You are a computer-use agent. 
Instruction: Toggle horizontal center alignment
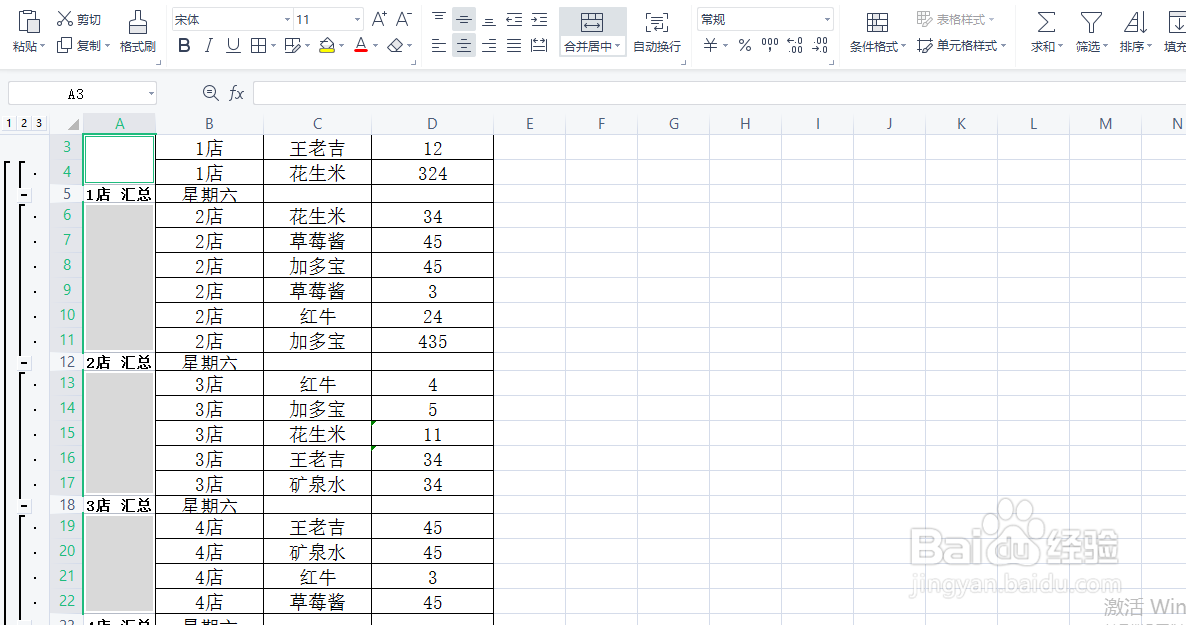tap(464, 45)
